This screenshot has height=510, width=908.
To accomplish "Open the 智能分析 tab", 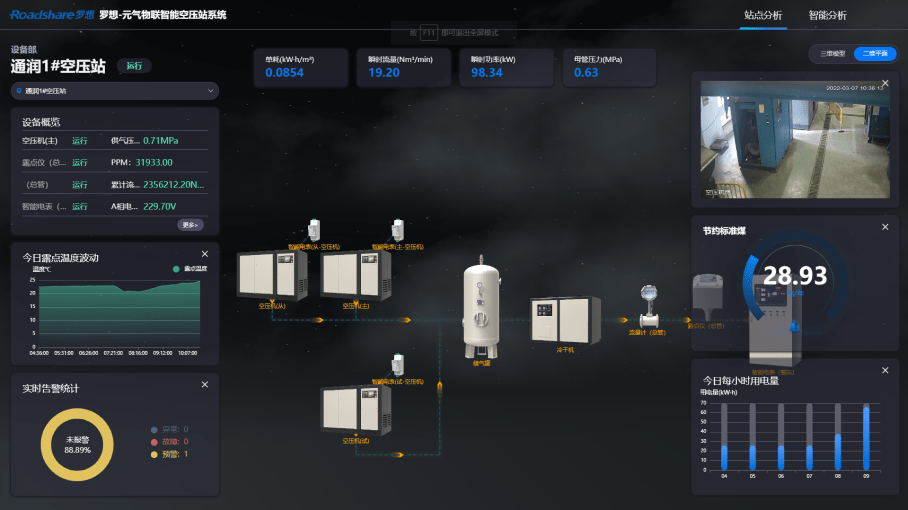I will click(827, 15).
